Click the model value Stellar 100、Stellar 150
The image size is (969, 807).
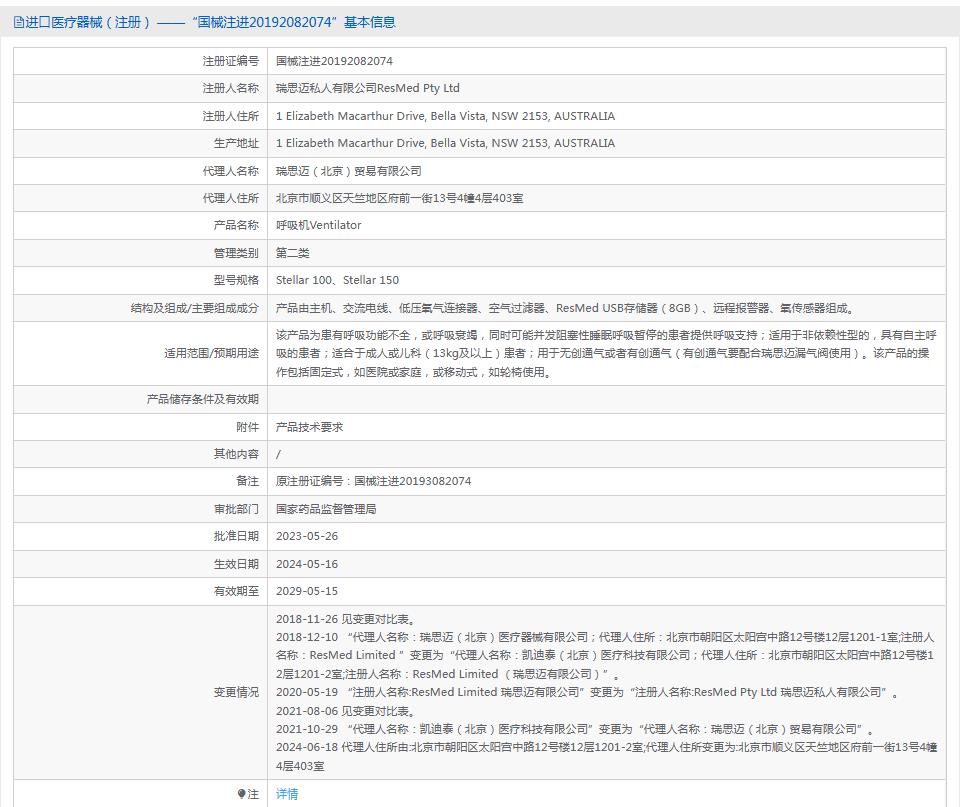click(x=337, y=280)
